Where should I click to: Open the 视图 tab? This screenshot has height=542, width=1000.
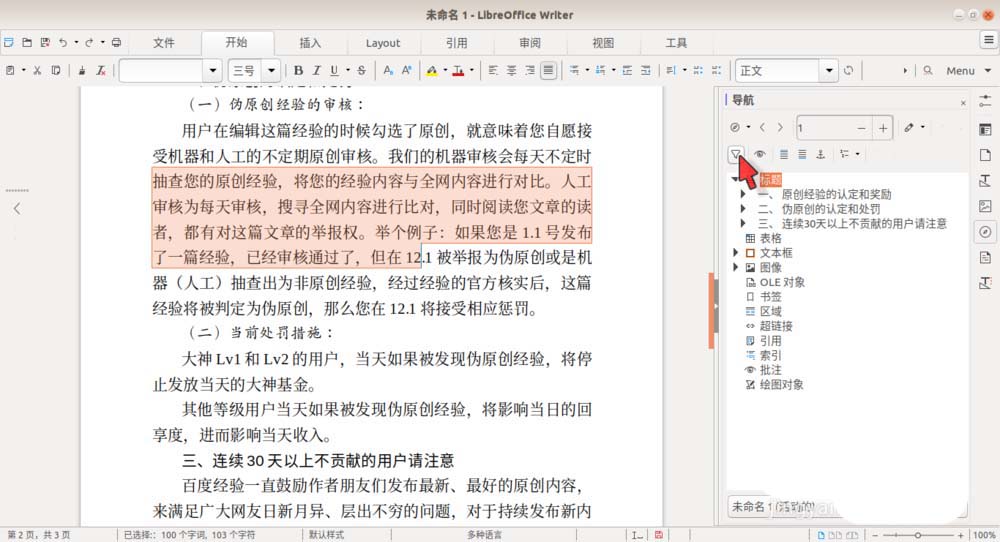click(x=603, y=43)
